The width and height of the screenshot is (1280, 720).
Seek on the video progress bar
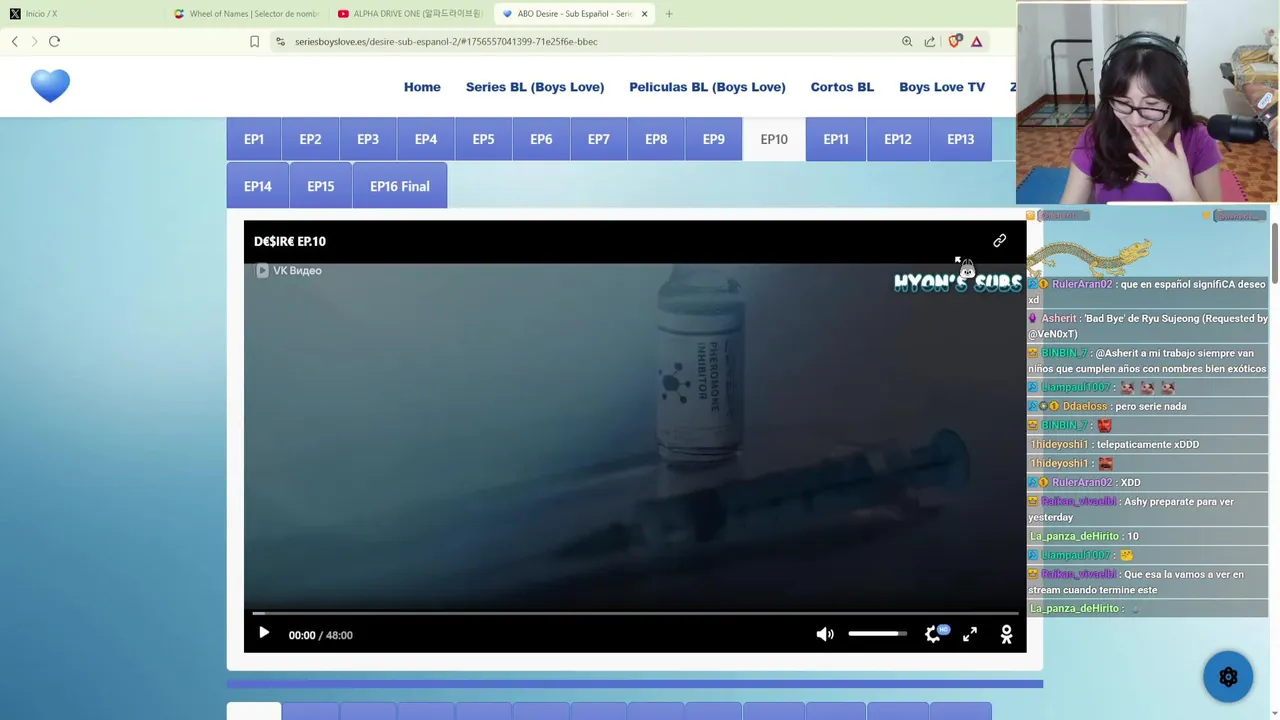(635, 613)
